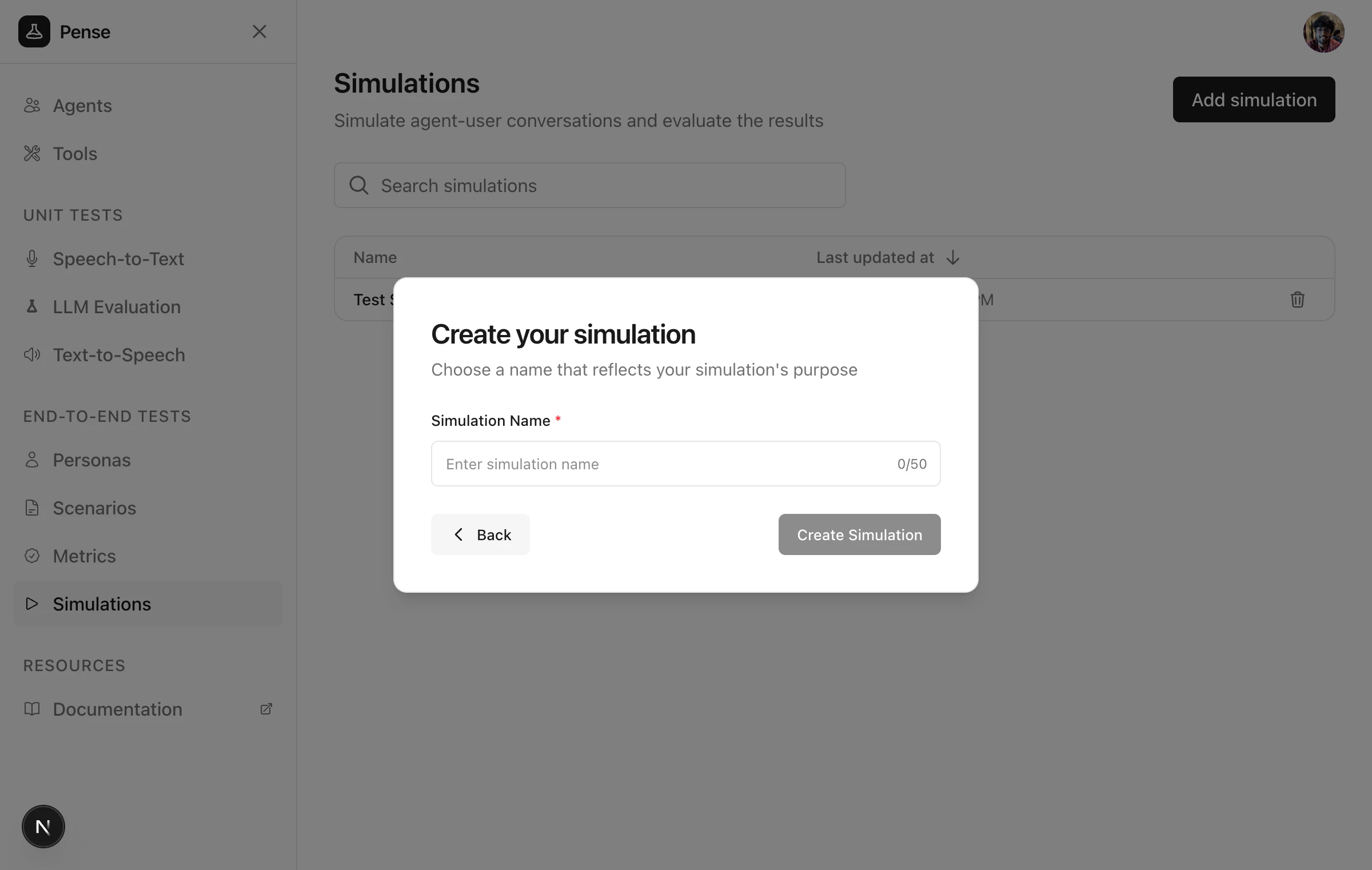The width and height of the screenshot is (1372, 870).
Task: Select the Scenarios document icon
Action: 32,508
